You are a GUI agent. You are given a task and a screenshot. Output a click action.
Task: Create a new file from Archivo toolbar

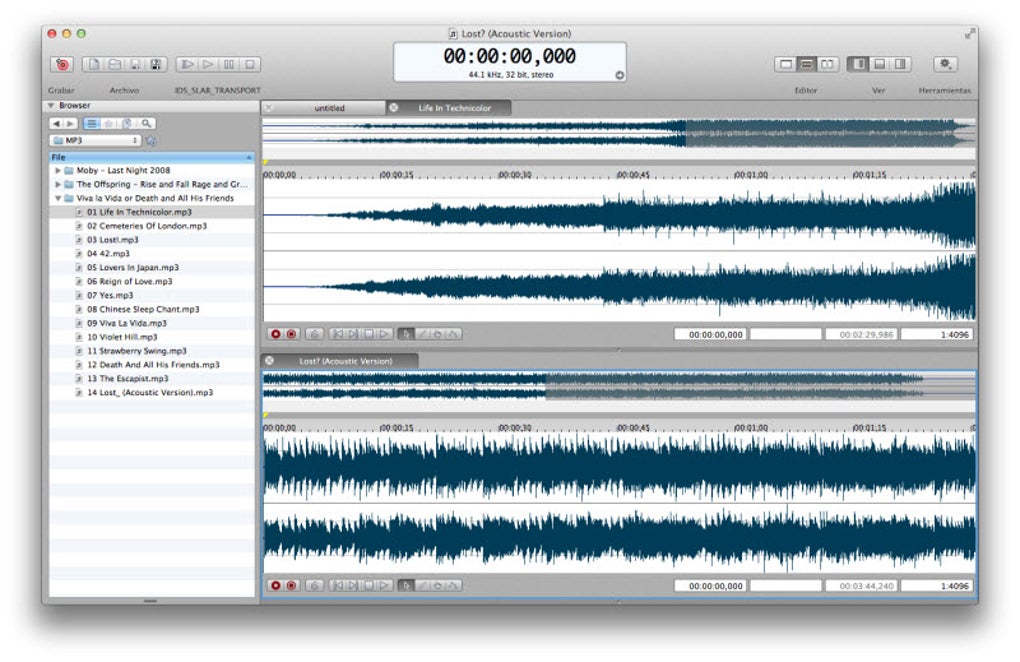tap(92, 64)
